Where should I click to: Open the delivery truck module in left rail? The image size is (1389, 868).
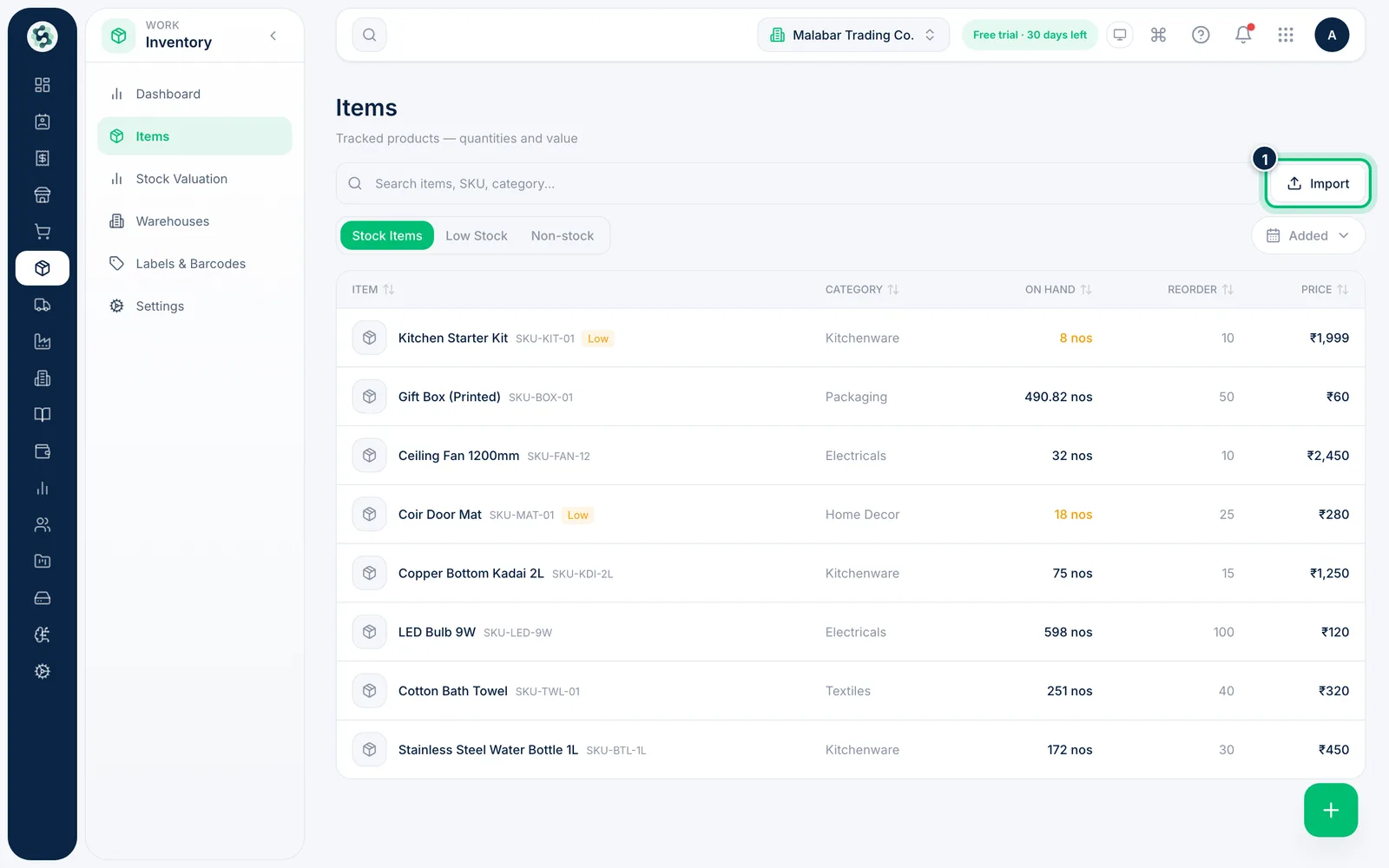tap(43, 305)
